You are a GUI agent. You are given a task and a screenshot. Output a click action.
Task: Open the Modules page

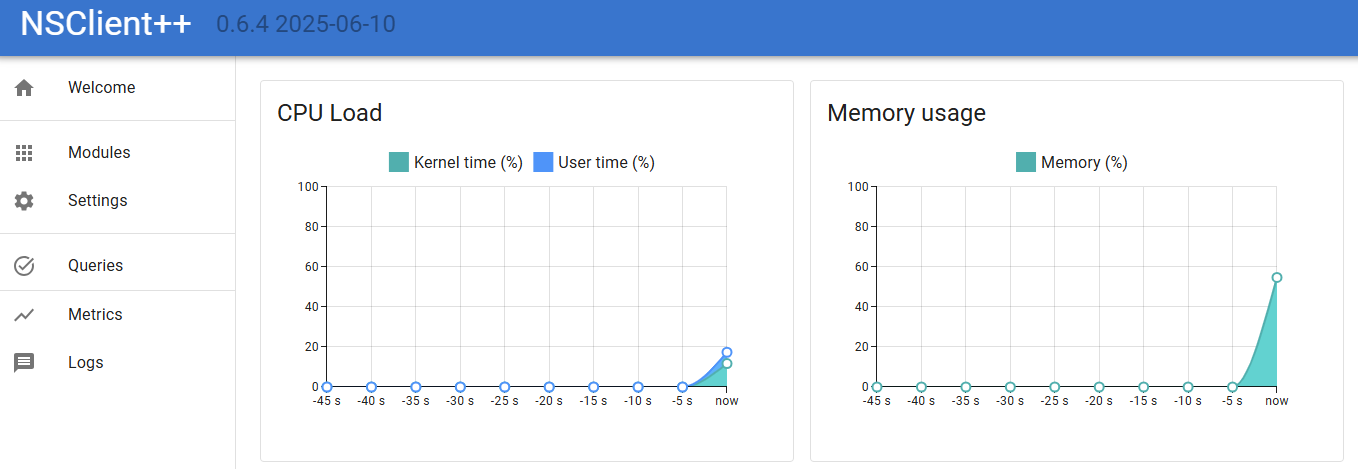[x=118, y=153]
